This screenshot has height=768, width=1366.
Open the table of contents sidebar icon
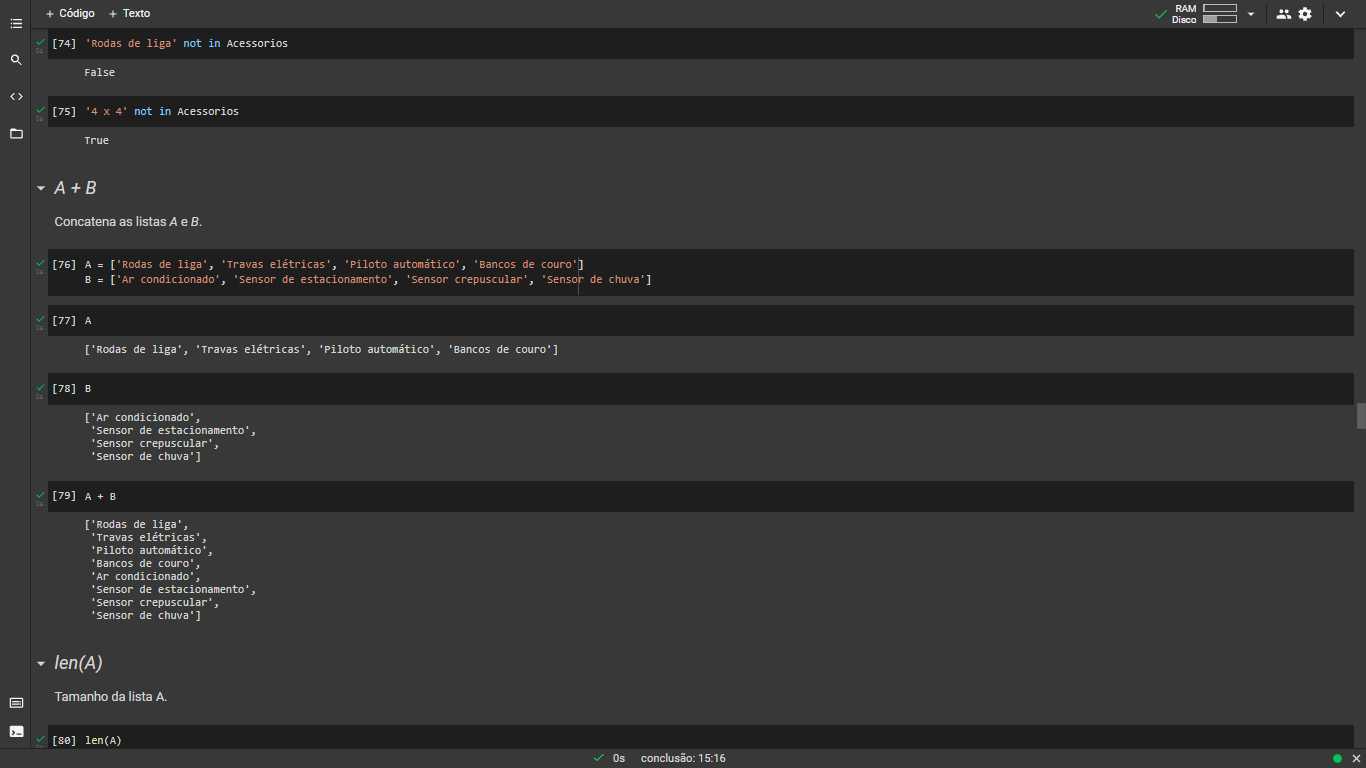pyautogui.click(x=16, y=23)
